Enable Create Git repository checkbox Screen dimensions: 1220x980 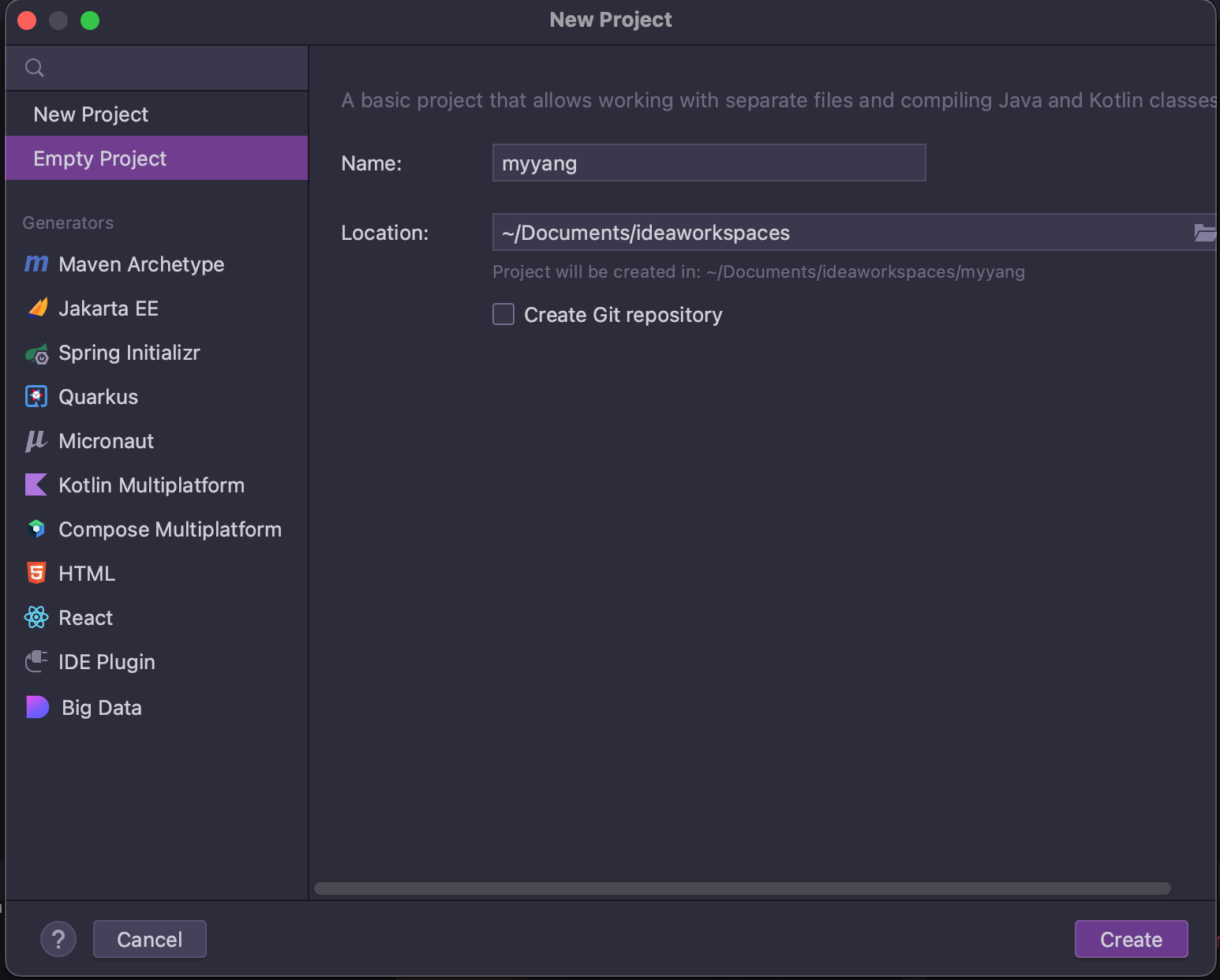pyautogui.click(x=503, y=314)
